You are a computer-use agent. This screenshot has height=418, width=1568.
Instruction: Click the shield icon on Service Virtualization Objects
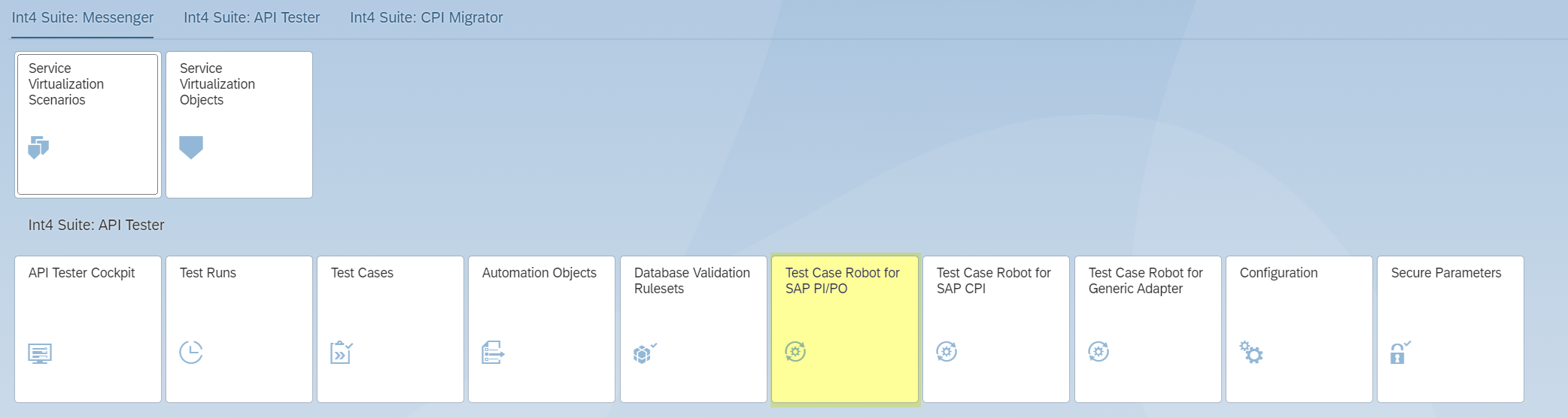191,147
